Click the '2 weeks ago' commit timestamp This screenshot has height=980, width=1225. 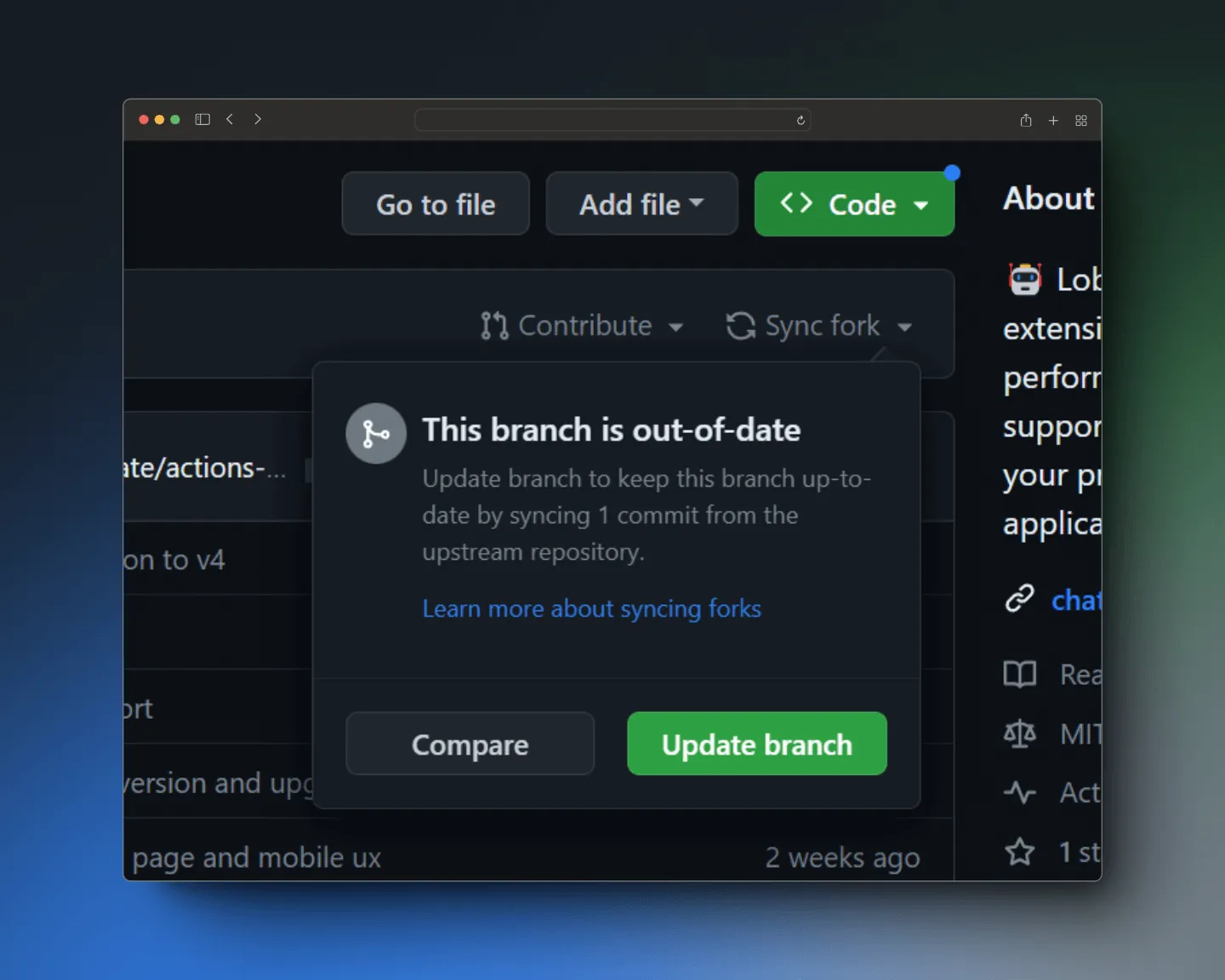(x=843, y=857)
